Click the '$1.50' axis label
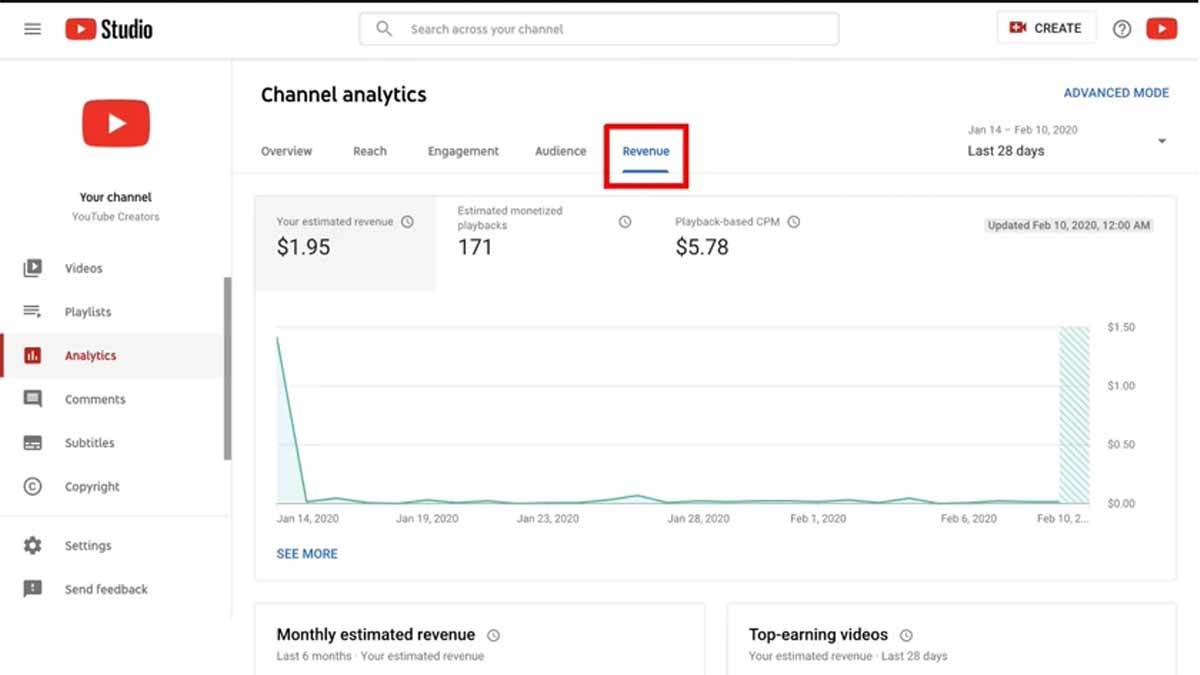This screenshot has height=675, width=1200. [x=1121, y=327]
